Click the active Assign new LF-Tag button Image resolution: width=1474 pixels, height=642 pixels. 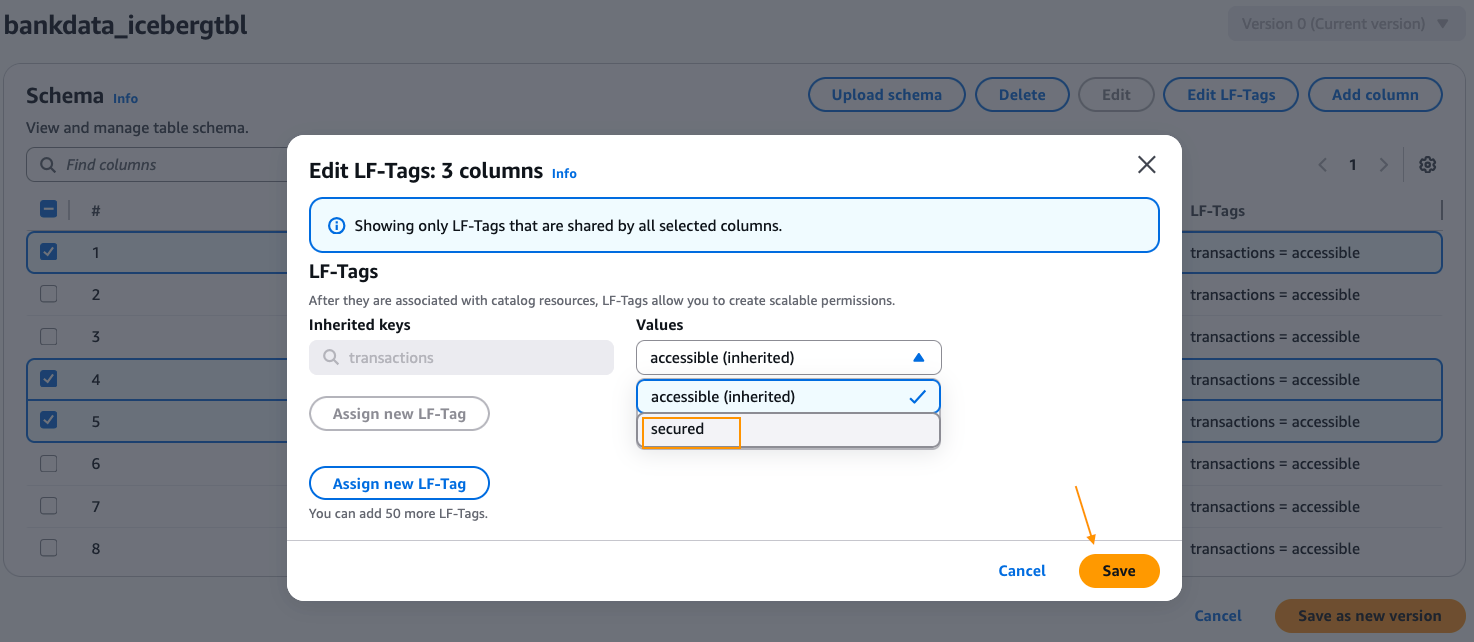399,484
